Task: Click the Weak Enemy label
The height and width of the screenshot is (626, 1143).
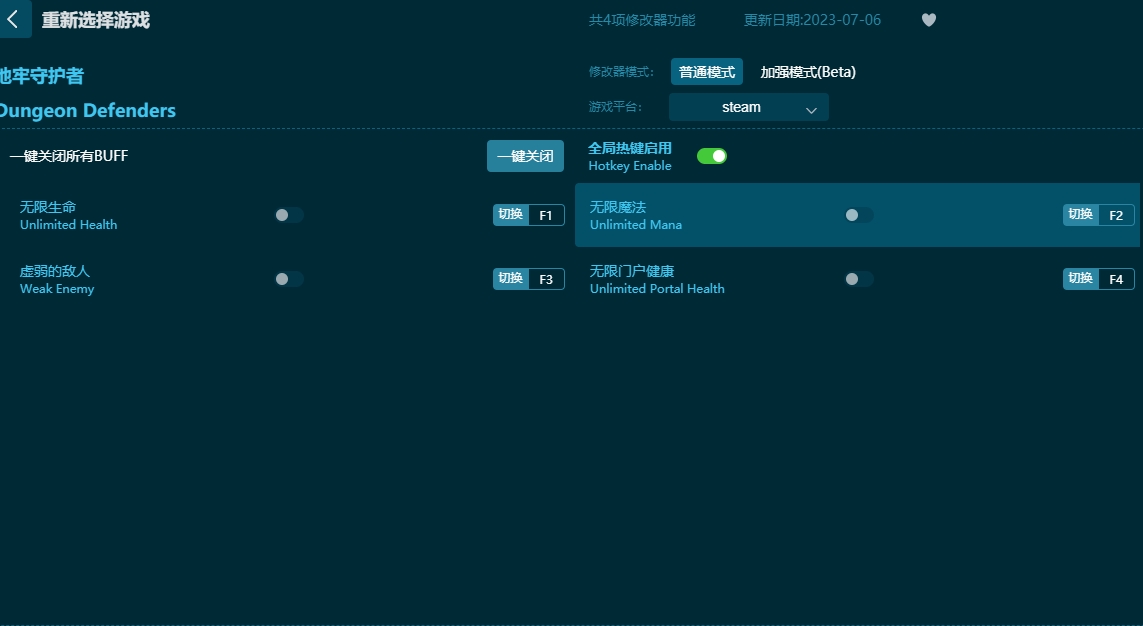Action: coord(57,289)
